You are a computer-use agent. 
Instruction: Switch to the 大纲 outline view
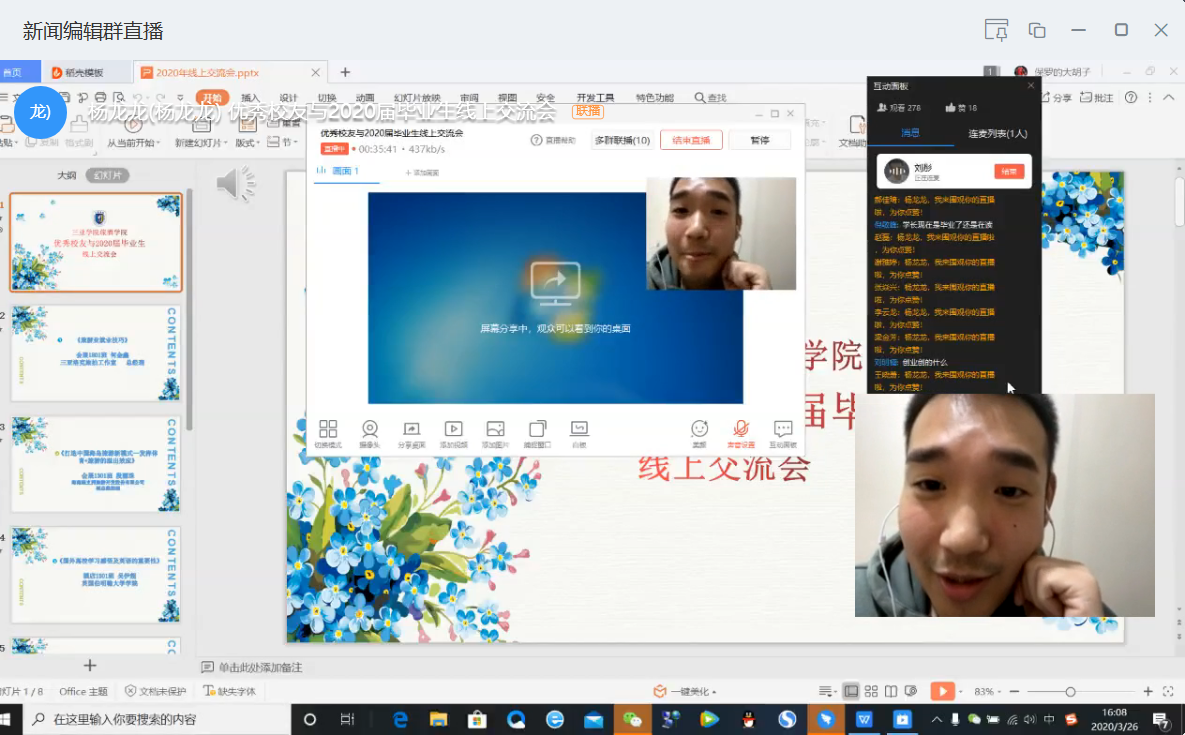click(x=66, y=175)
